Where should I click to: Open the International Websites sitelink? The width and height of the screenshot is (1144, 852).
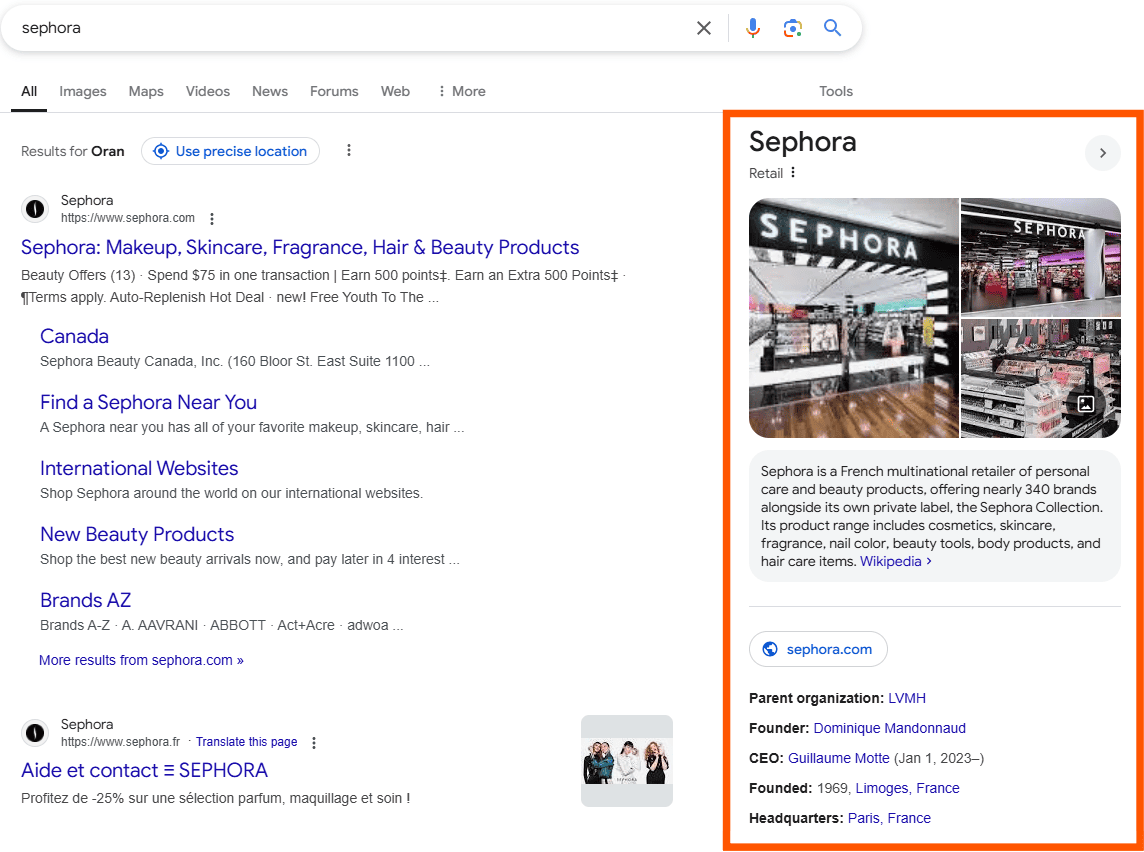tap(139, 468)
